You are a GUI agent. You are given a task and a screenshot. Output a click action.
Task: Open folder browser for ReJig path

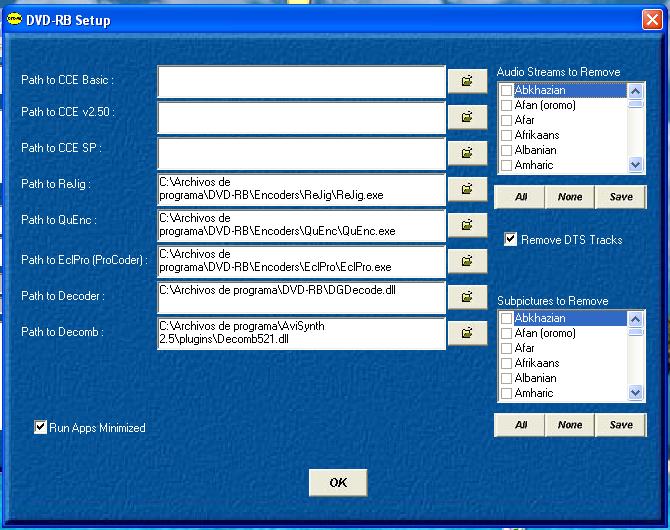pyautogui.click(x=467, y=188)
